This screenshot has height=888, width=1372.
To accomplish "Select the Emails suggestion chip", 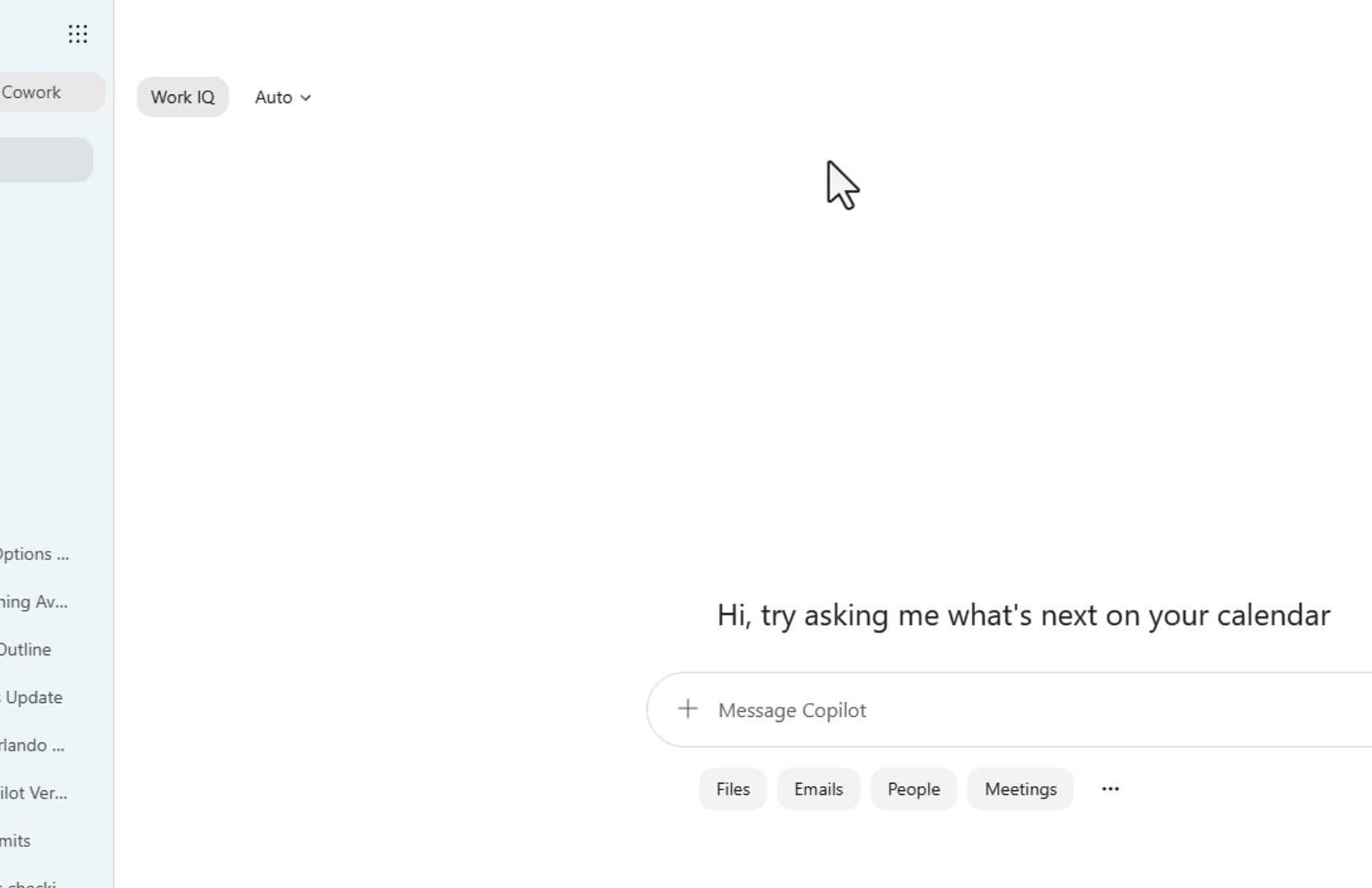I will [818, 789].
